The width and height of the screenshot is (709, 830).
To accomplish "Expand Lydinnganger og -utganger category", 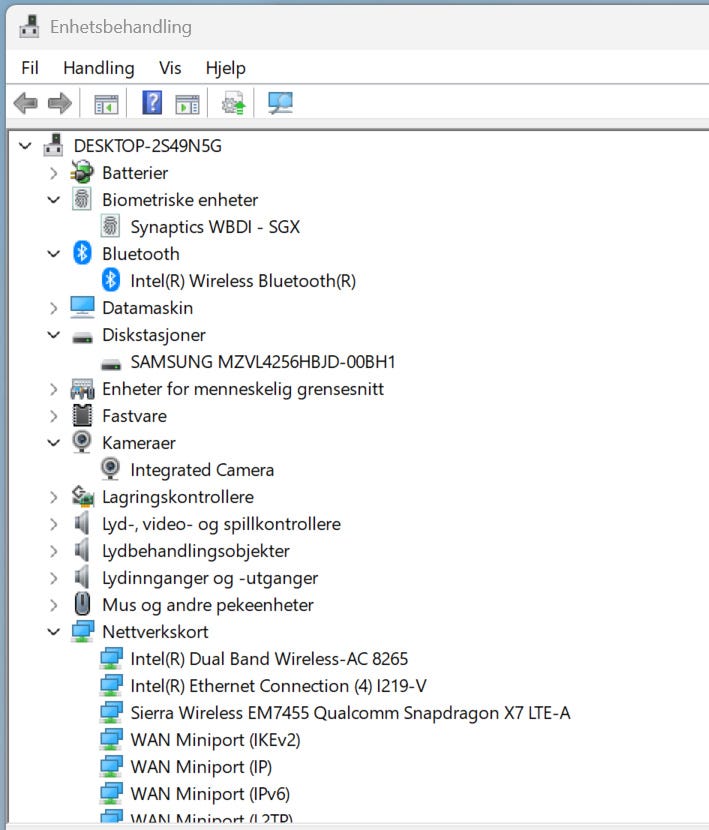I will (53, 578).
